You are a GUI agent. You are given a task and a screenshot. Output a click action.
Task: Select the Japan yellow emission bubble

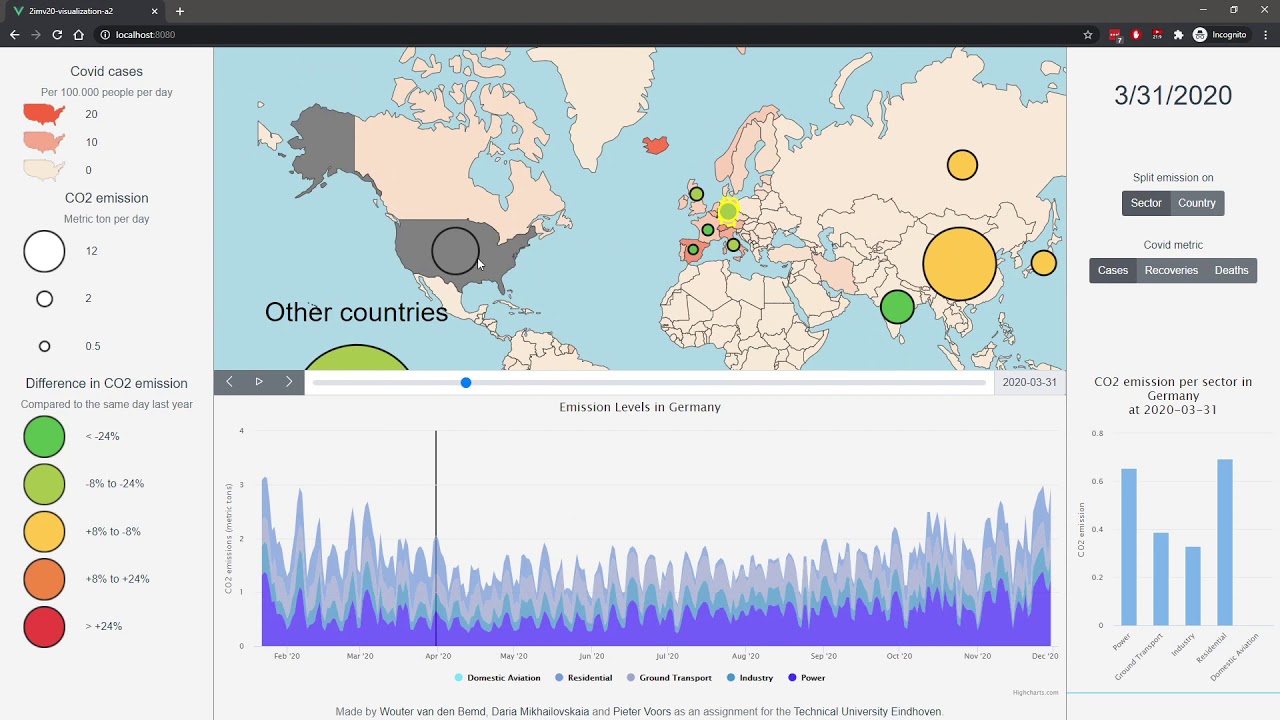point(1043,263)
